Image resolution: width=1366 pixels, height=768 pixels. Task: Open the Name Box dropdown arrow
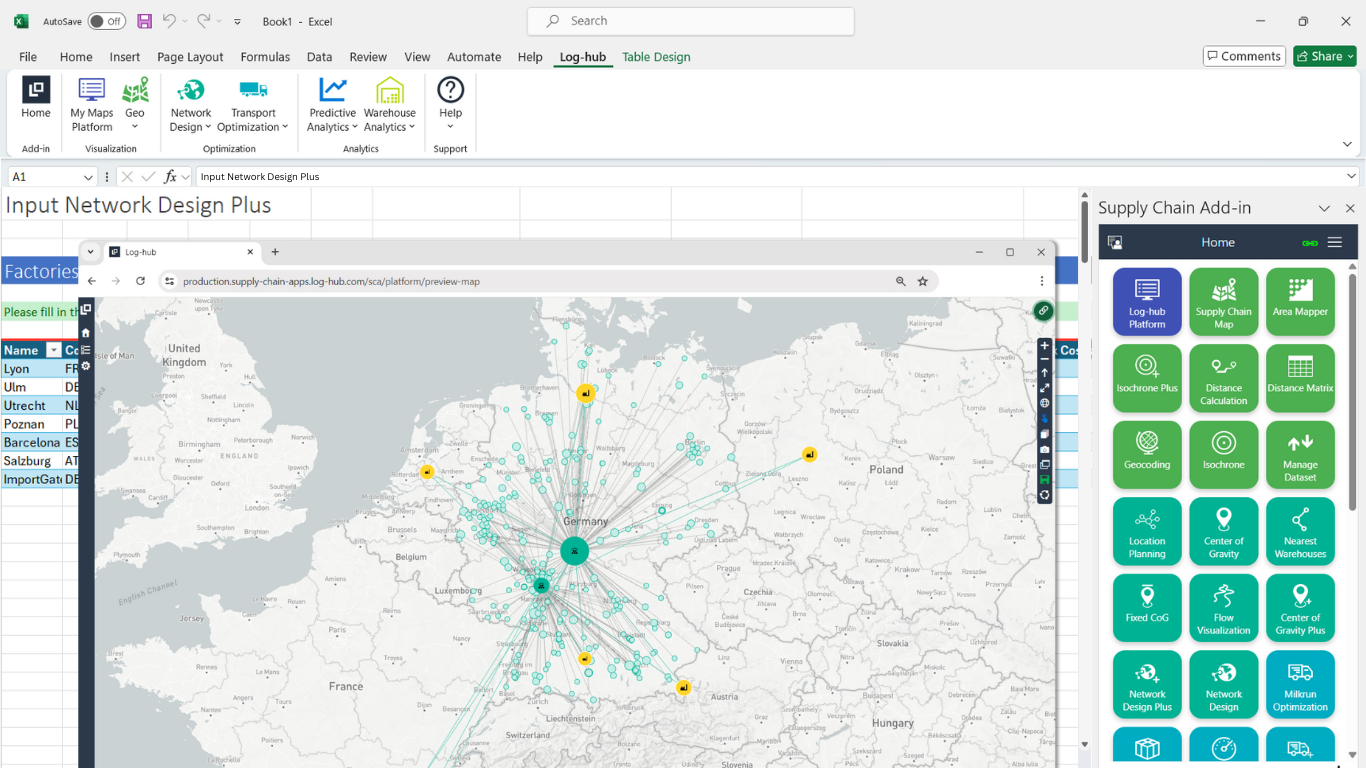click(x=88, y=177)
